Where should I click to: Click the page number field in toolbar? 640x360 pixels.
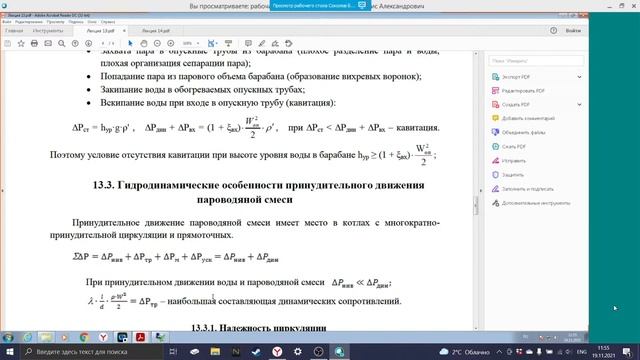click(103, 43)
